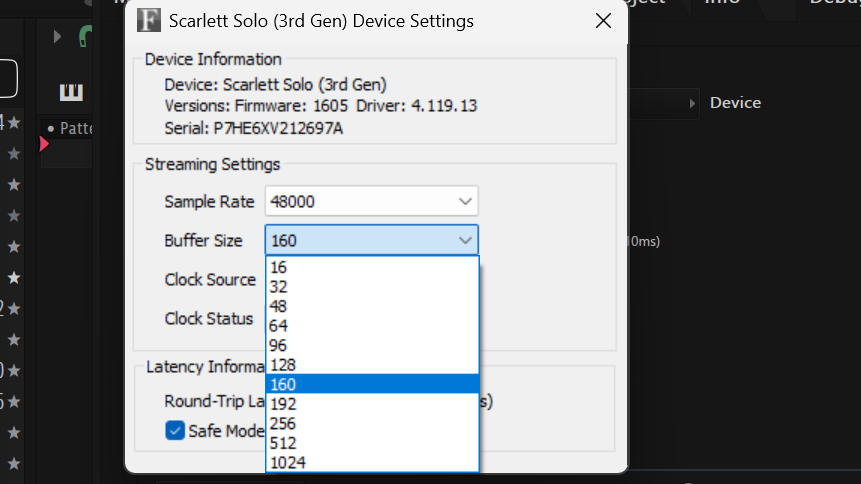Click the Device: Scarlett Solo (3rd Gen) line
The width and height of the screenshot is (861, 484).
276,85
